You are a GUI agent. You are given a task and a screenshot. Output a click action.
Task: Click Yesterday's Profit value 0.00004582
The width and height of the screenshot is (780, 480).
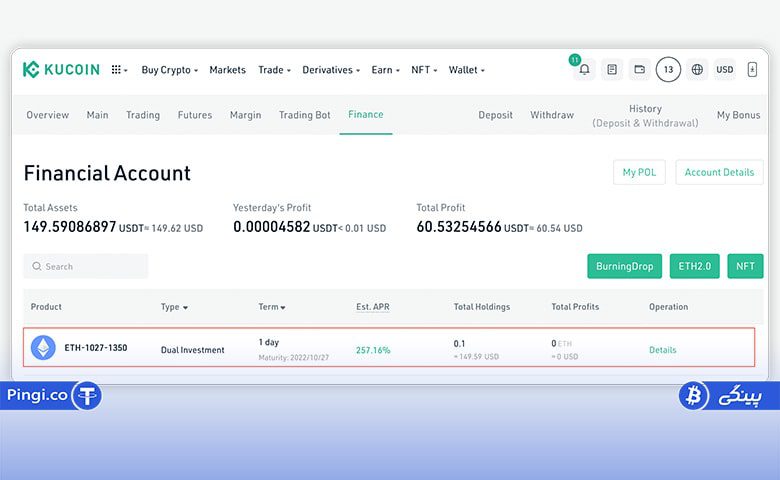click(272, 227)
